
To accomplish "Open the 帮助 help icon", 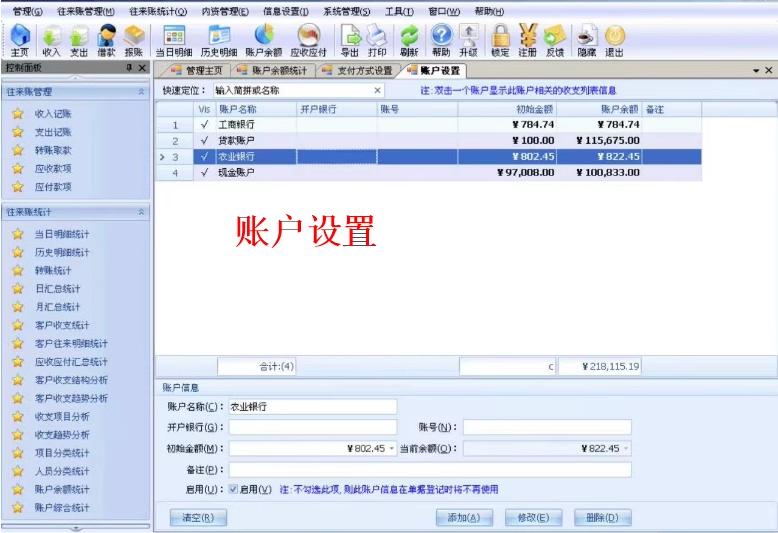I will pos(441,41).
